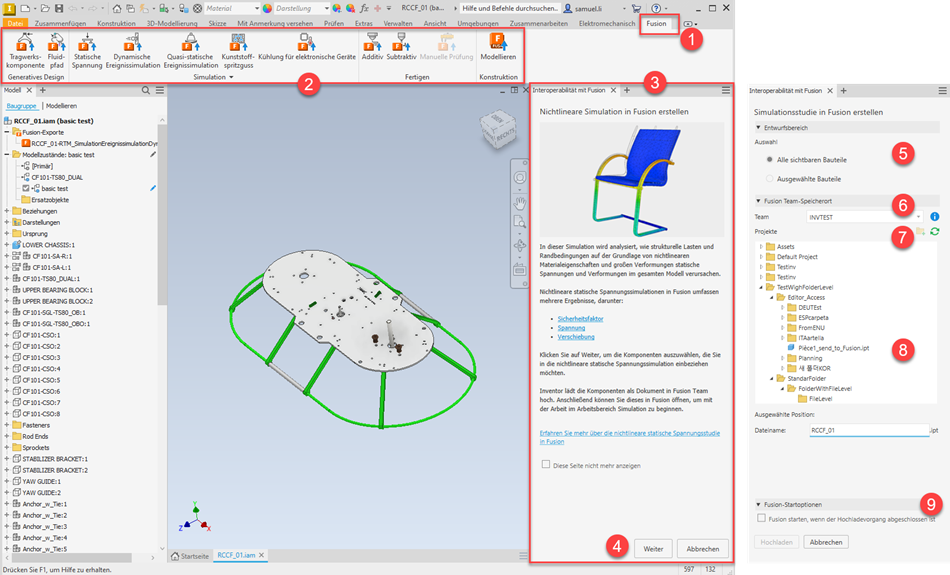This screenshot has width=950, height=575.
Task: Refresh the Projekte list
Action: [x=935, y=231]
